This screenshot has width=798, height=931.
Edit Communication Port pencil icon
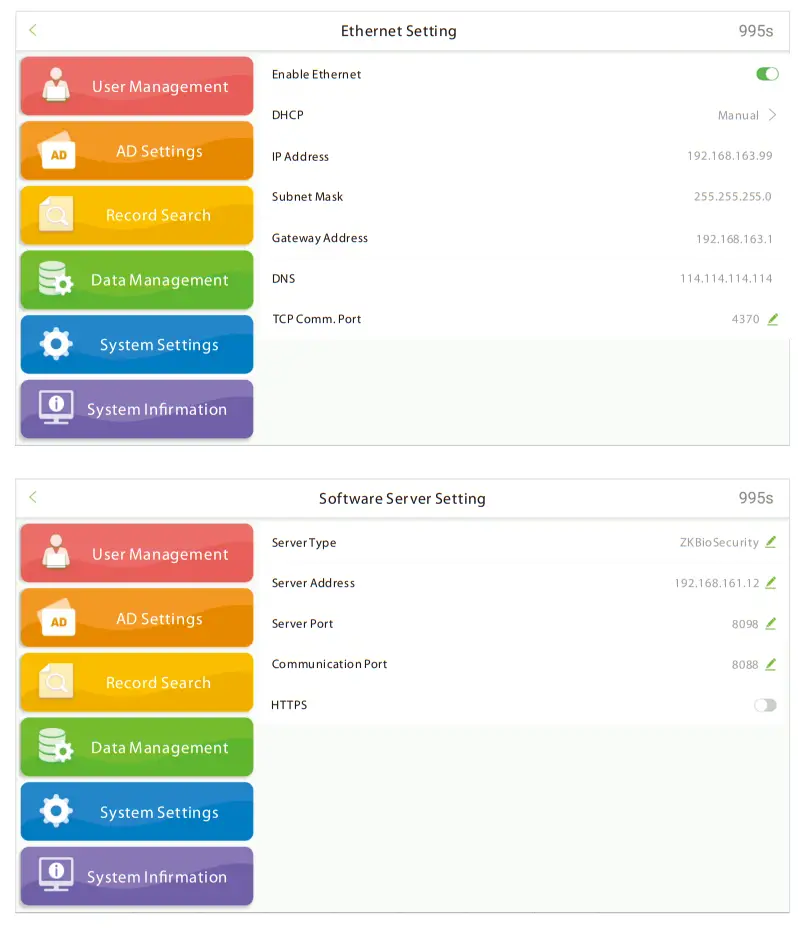pyautogui.click(x=771, y=664)
